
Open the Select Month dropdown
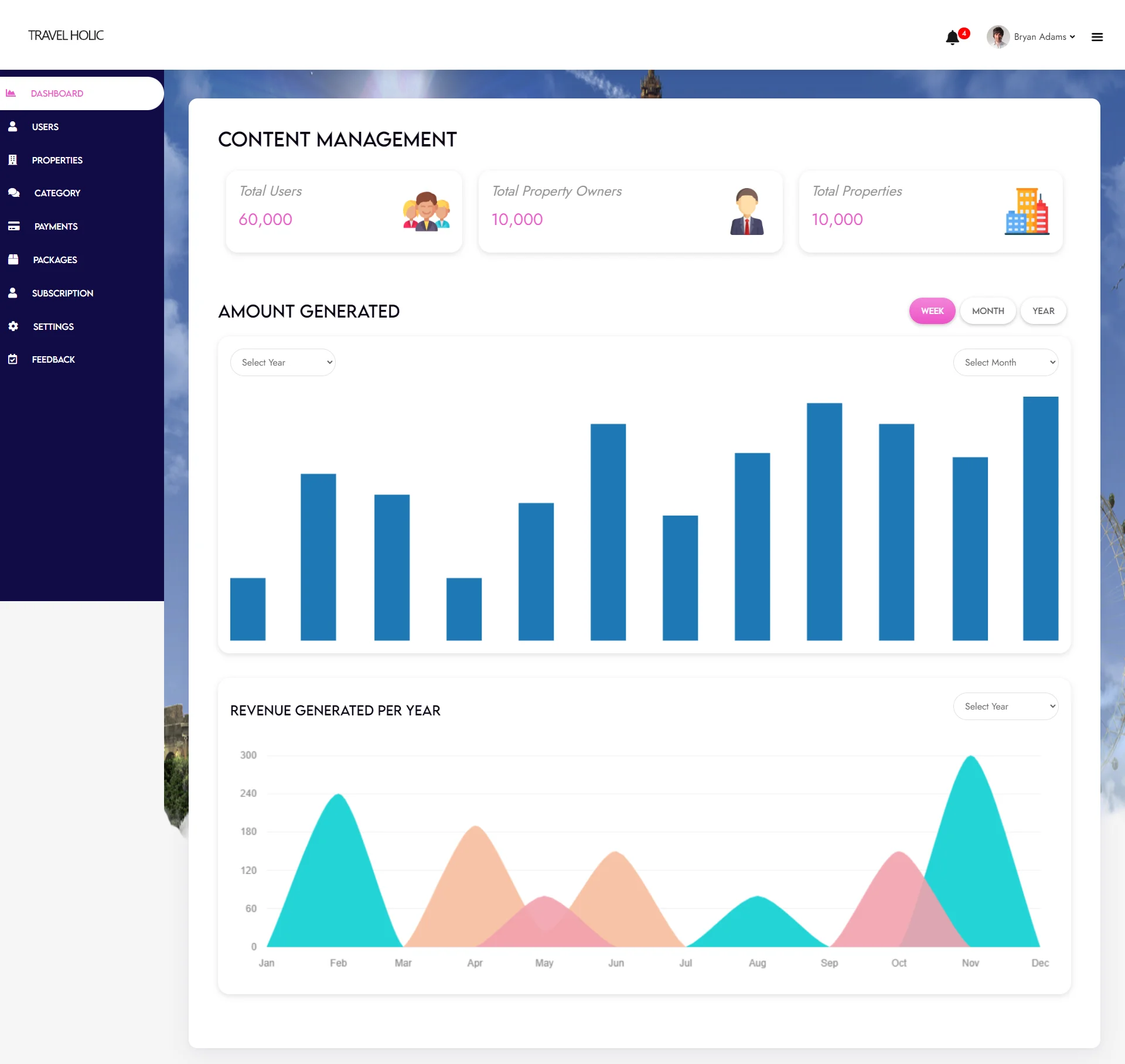pos(1005,363)
